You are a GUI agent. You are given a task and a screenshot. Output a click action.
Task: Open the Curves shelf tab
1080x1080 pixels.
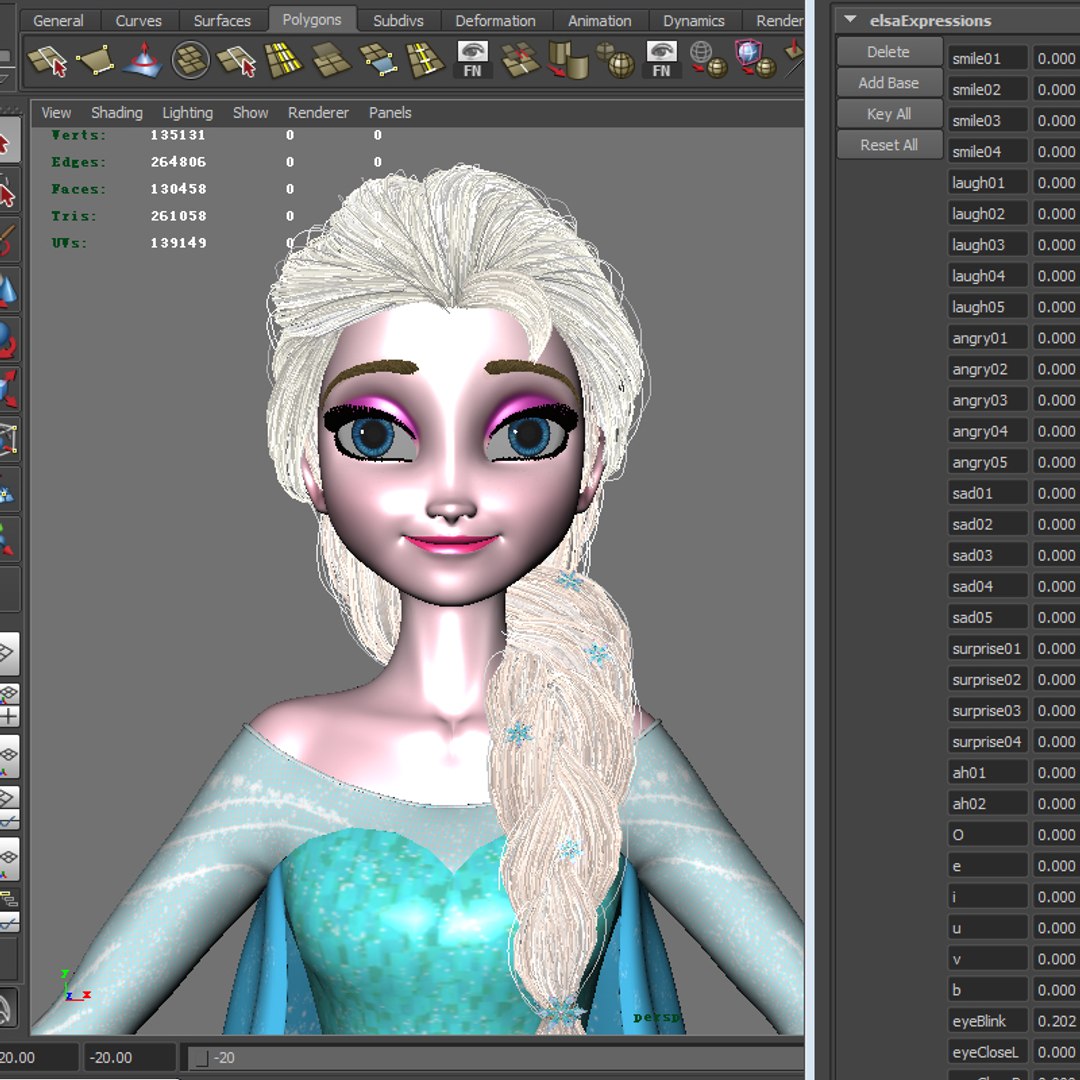coord(138,21)
